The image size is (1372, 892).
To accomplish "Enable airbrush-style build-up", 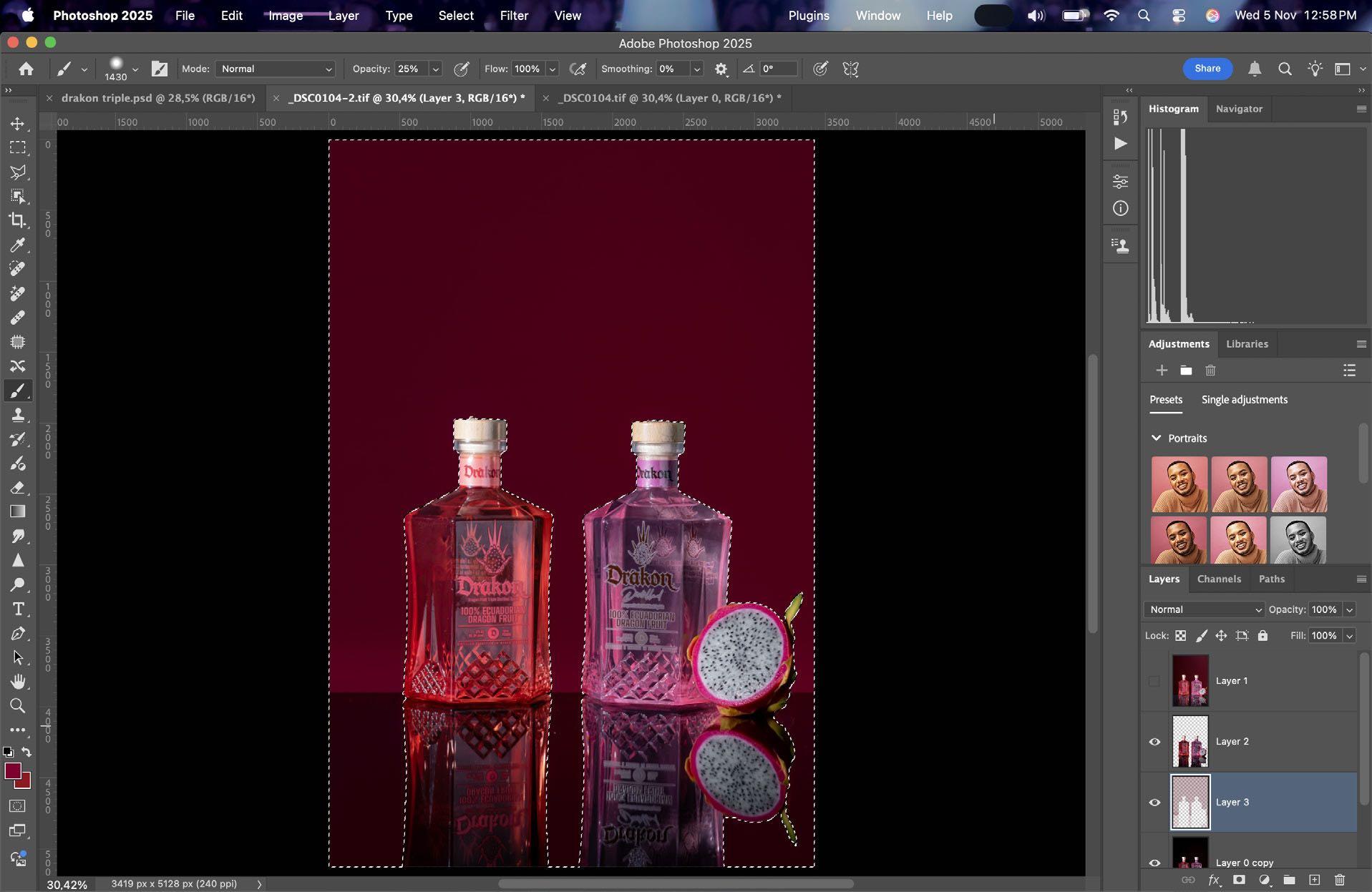I will (578, 69).
